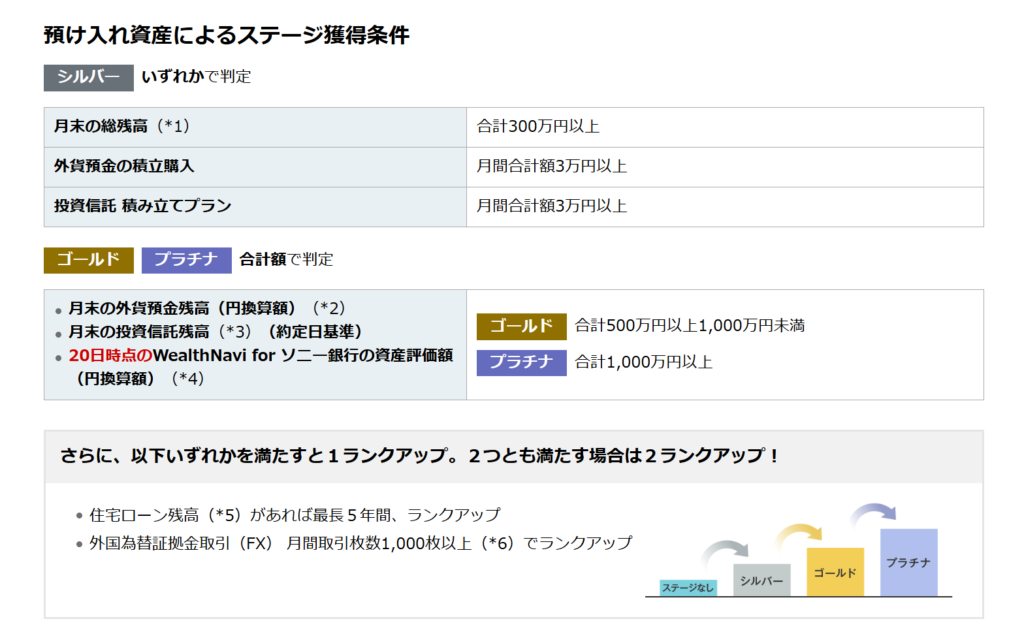
Task: Click the シルバー block in the stage chart
Action: click(761, 580)
